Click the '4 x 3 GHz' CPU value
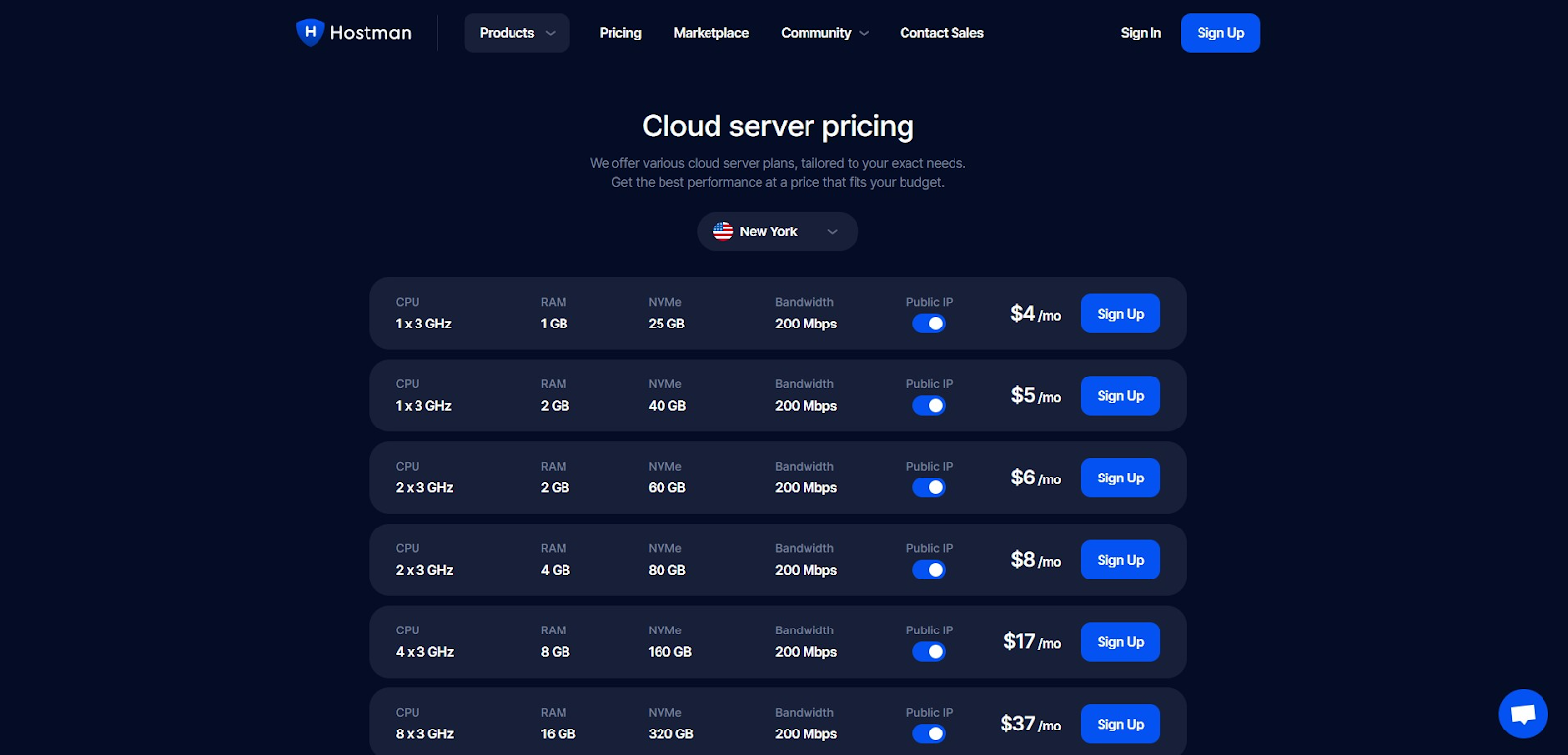 [424, 652]
